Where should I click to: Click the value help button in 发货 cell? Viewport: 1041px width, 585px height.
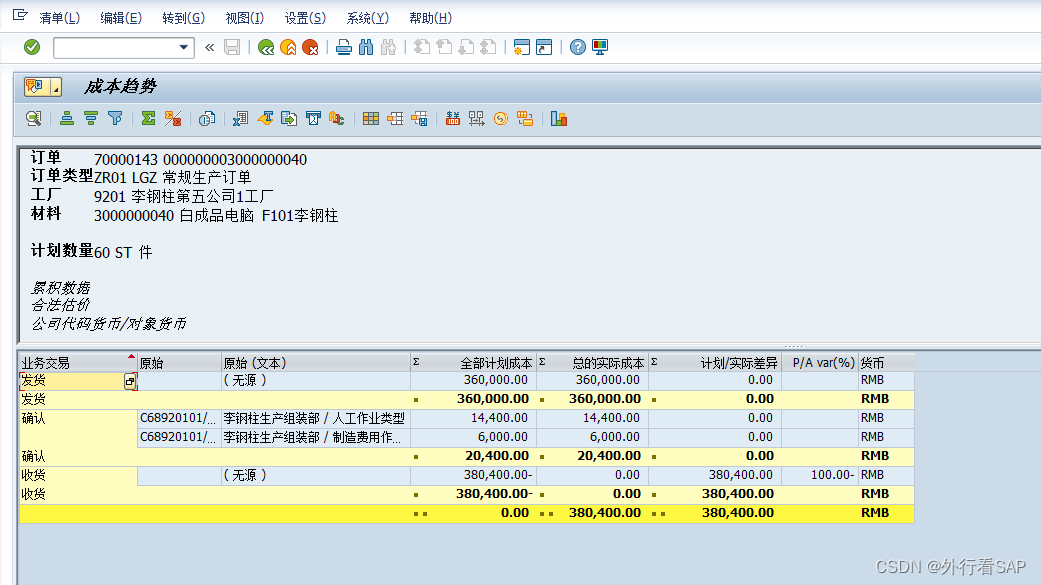click(x=129, y=381)
